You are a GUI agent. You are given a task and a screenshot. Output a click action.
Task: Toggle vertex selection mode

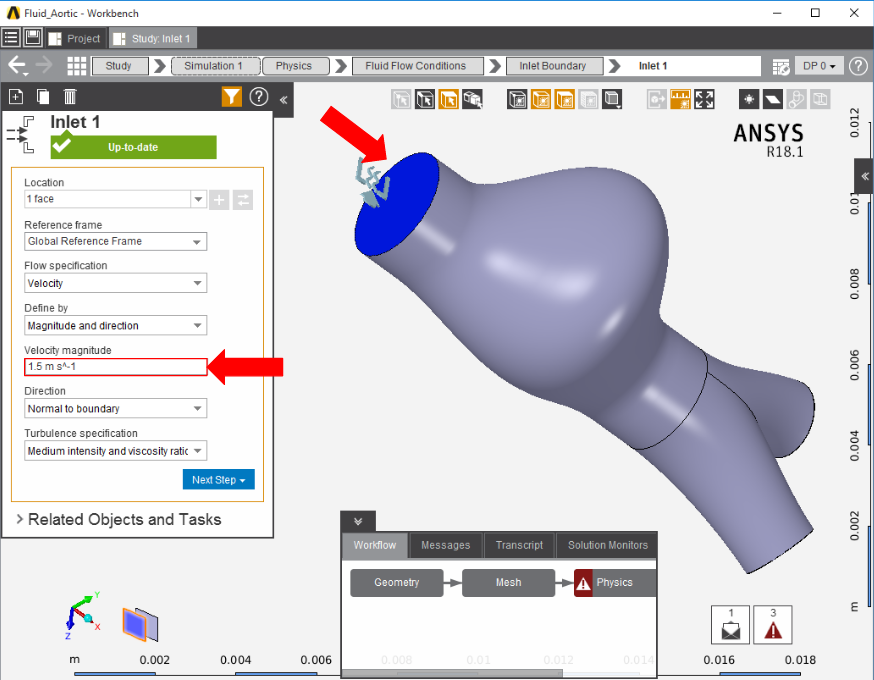coord(401,100)
